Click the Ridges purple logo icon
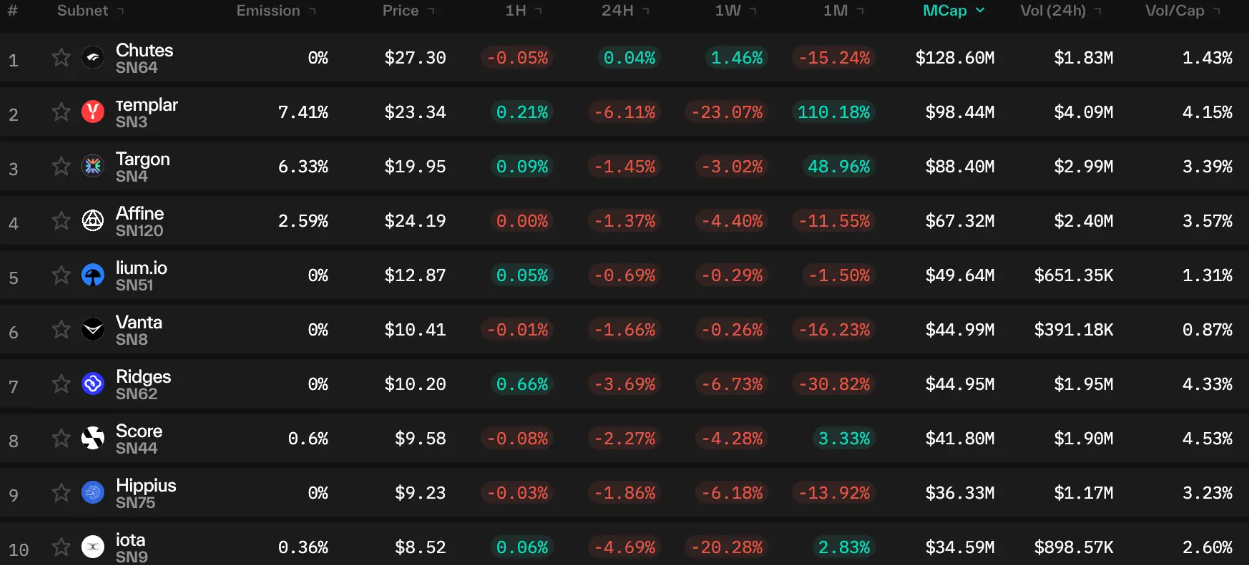Viewport: 1249px width, 565px height. [93, 384]
